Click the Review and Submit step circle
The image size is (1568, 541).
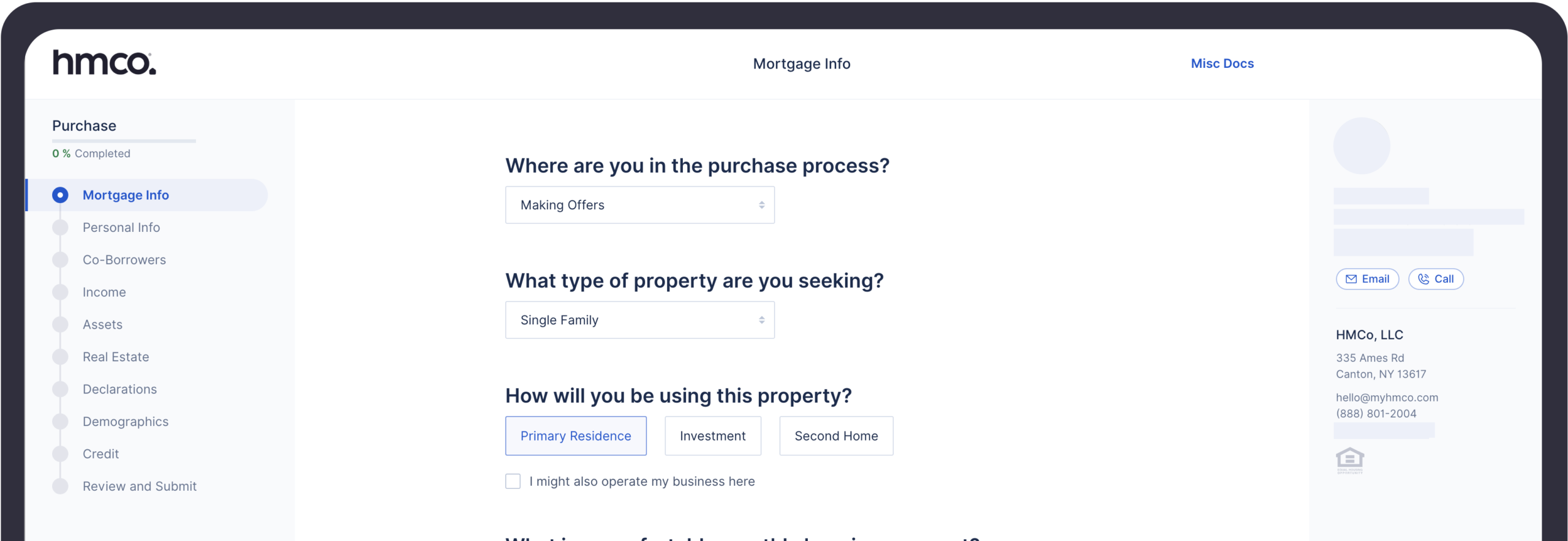(60, 487)
